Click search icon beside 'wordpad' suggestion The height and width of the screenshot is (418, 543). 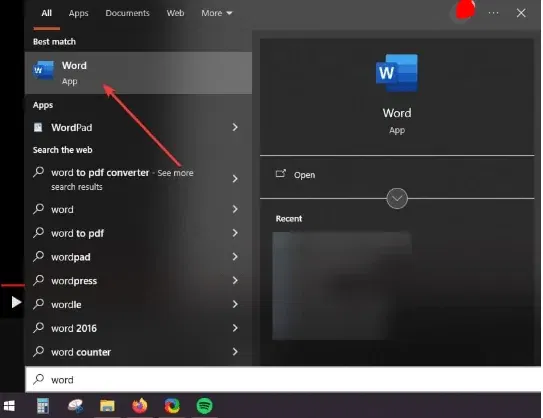[x=38, y=257]
